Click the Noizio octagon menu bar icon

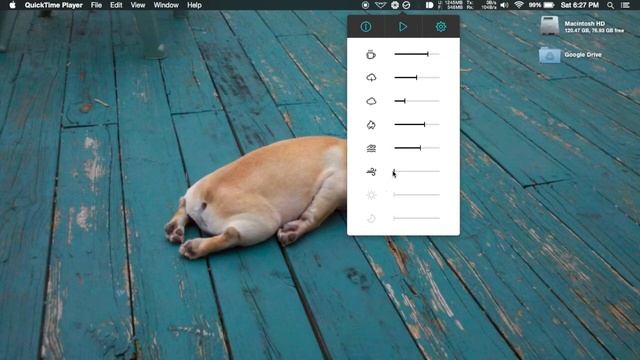click(395, 5)
